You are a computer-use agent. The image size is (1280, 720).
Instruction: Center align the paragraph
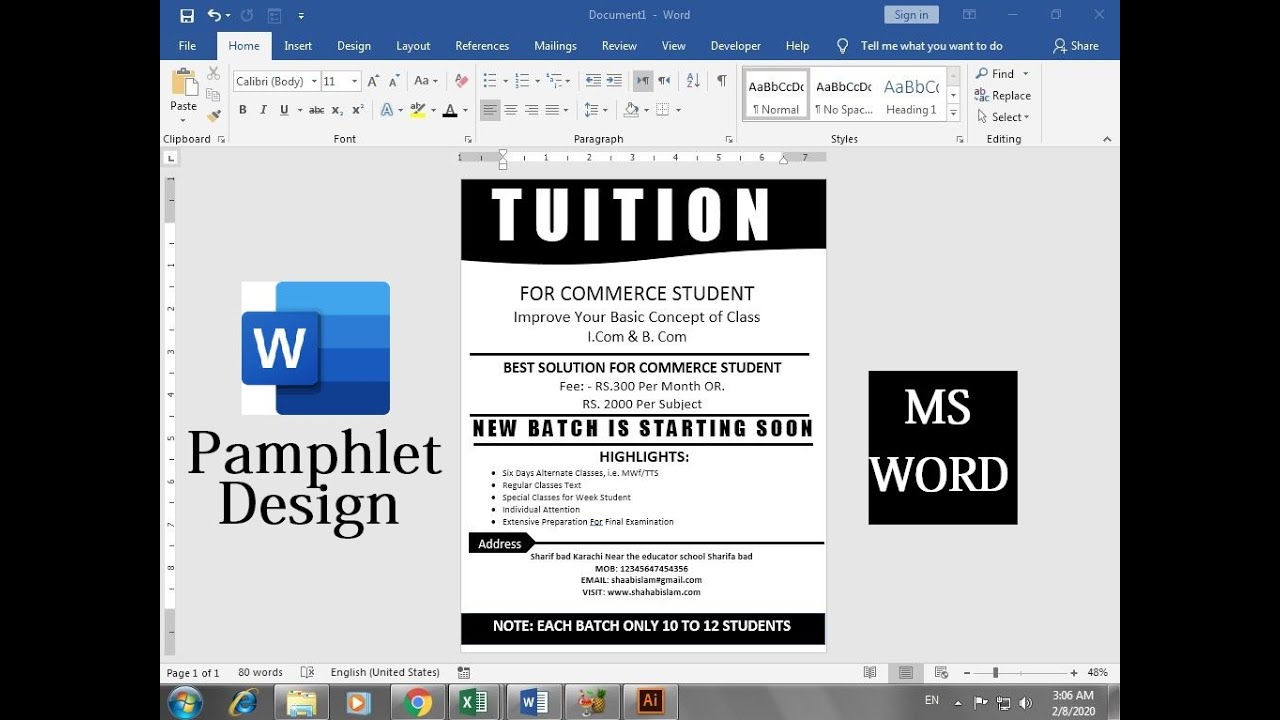tap(511, 110)
